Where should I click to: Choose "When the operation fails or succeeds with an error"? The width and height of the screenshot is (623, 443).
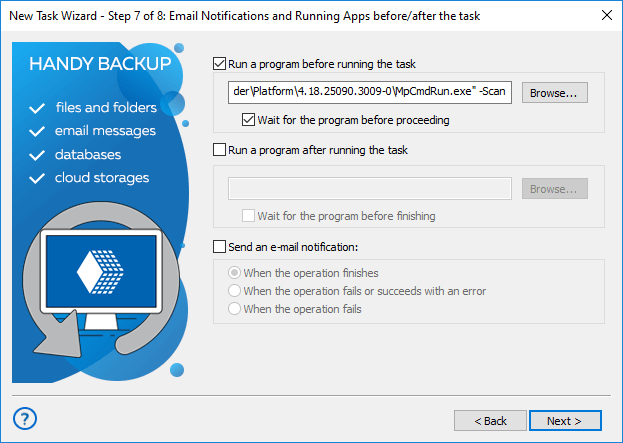click(235, 291)
